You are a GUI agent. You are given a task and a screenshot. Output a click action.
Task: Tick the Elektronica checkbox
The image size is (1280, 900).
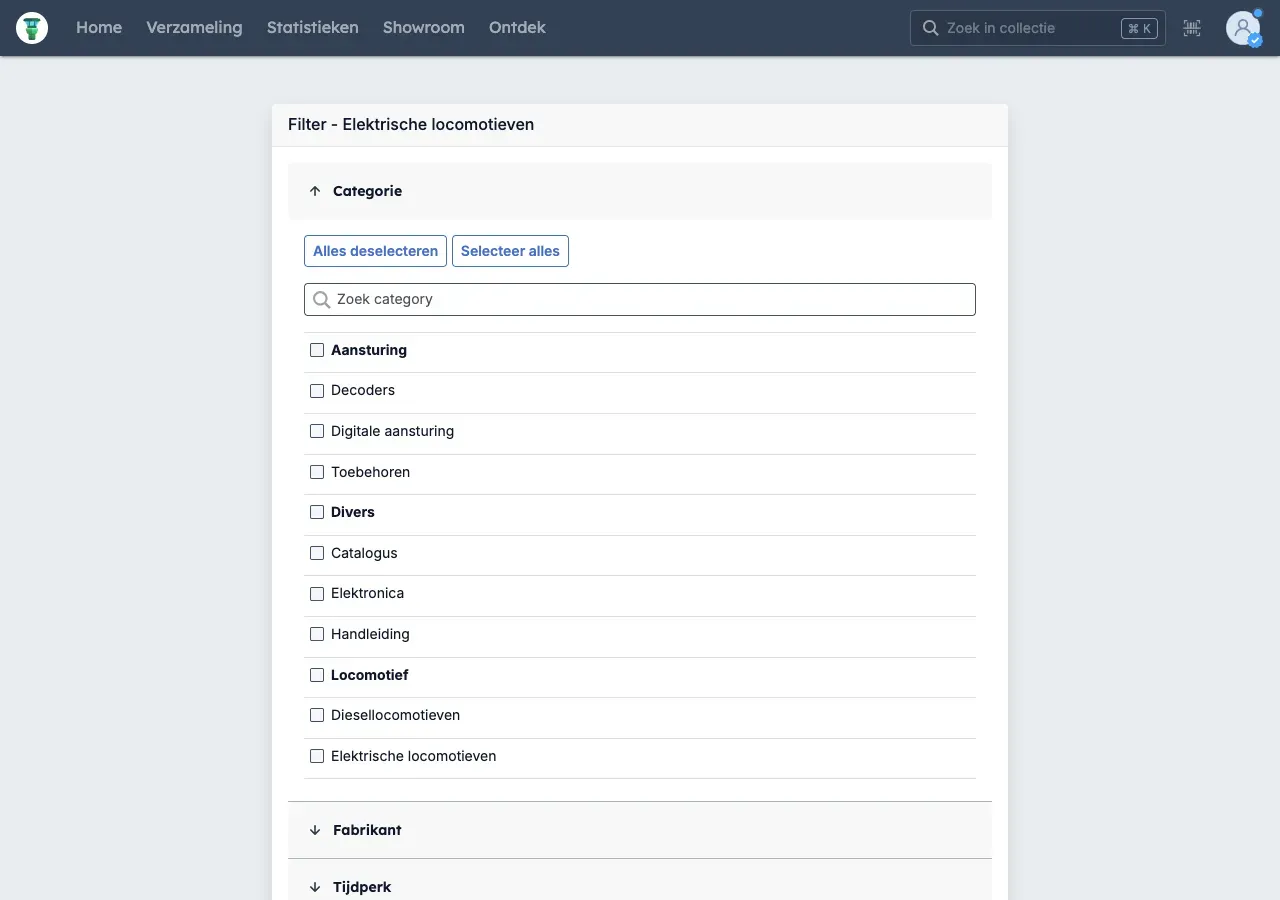tap(317, 594)
